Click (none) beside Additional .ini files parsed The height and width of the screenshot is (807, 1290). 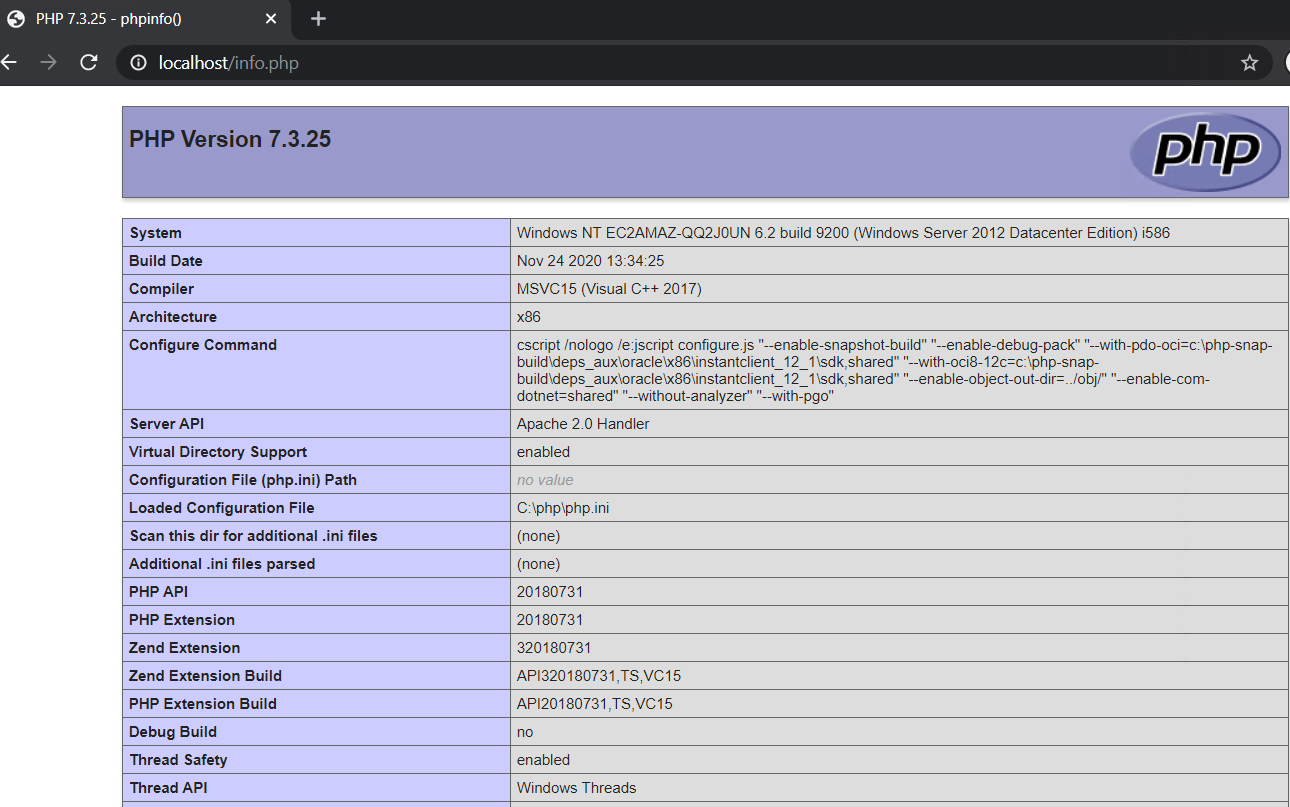tap(539, 564)
